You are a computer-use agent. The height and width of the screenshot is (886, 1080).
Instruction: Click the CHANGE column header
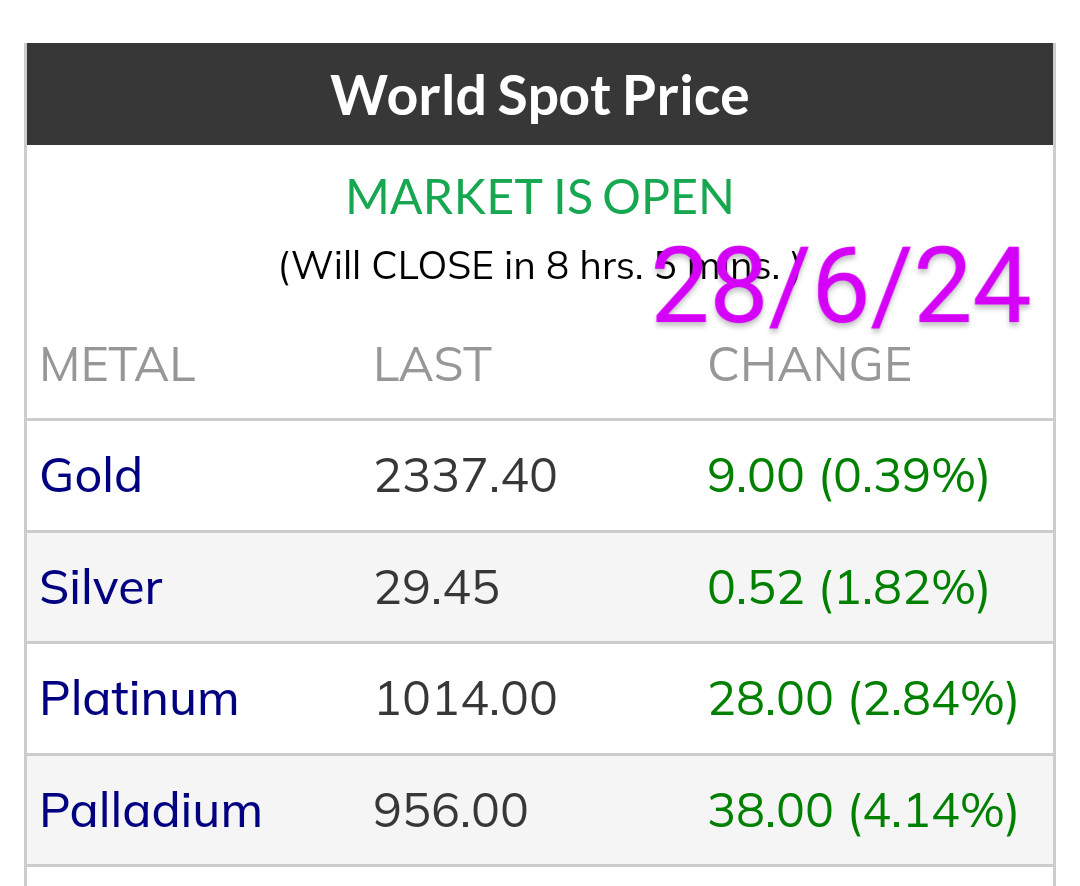pos(810,365)
